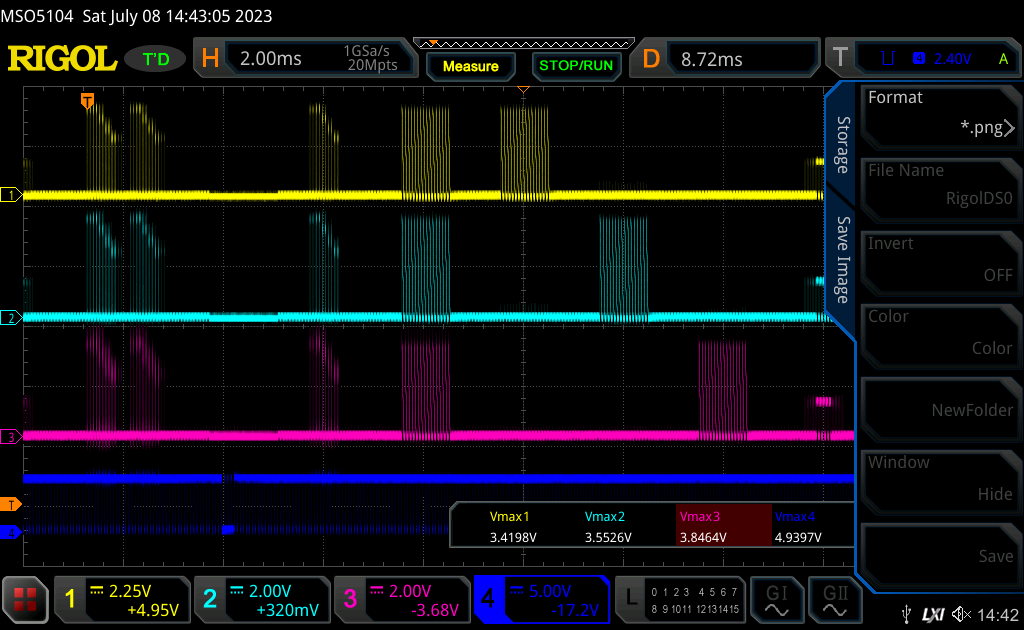Click the USB connection status icon
Viewport: 1024px width, 630px height.
coord(906,614)
